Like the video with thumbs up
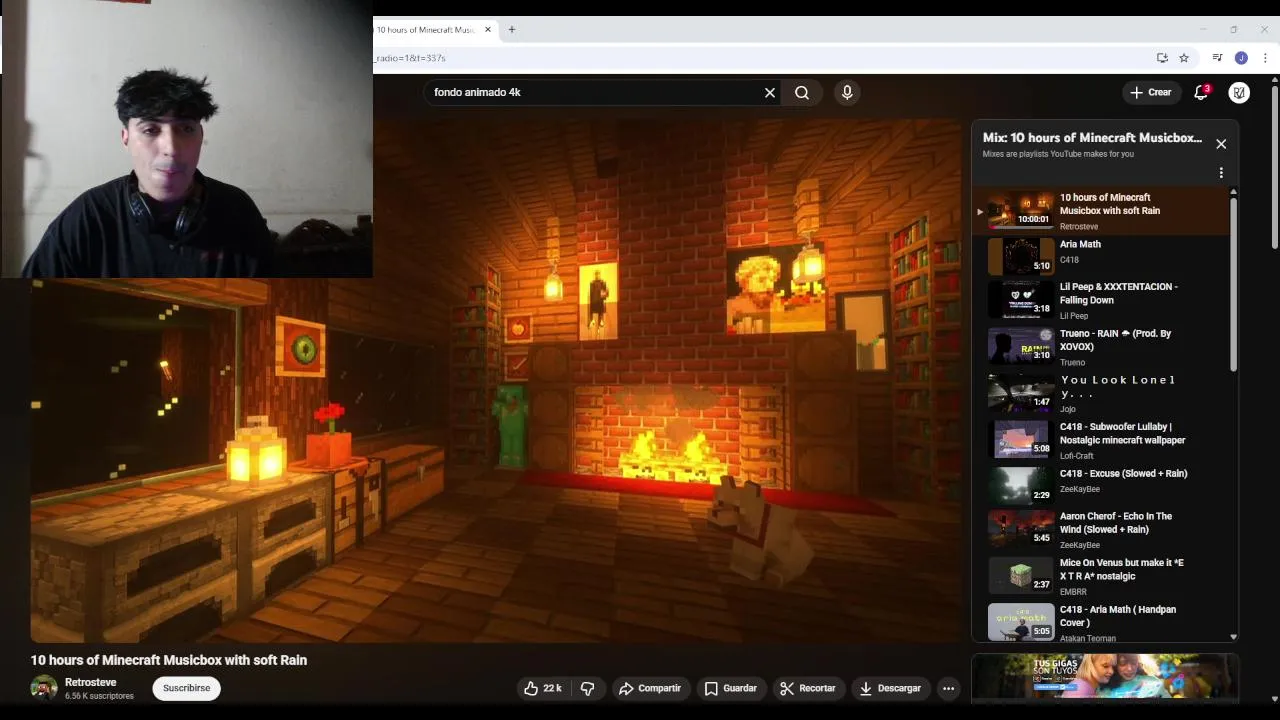The width and height of the screenshot is (1280, 720). click(x=542, y=688)
